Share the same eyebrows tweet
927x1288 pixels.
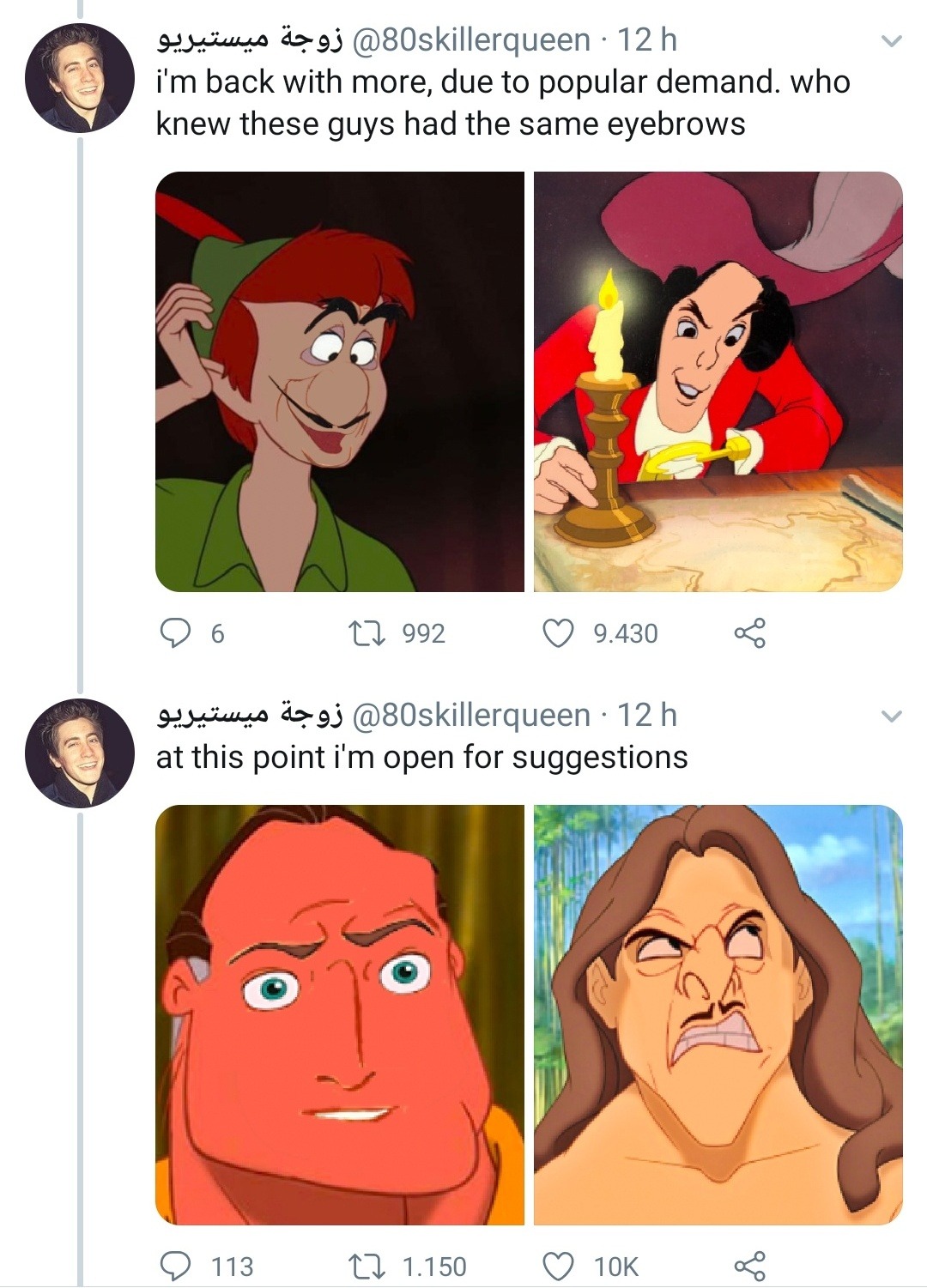tap(748, 633)
